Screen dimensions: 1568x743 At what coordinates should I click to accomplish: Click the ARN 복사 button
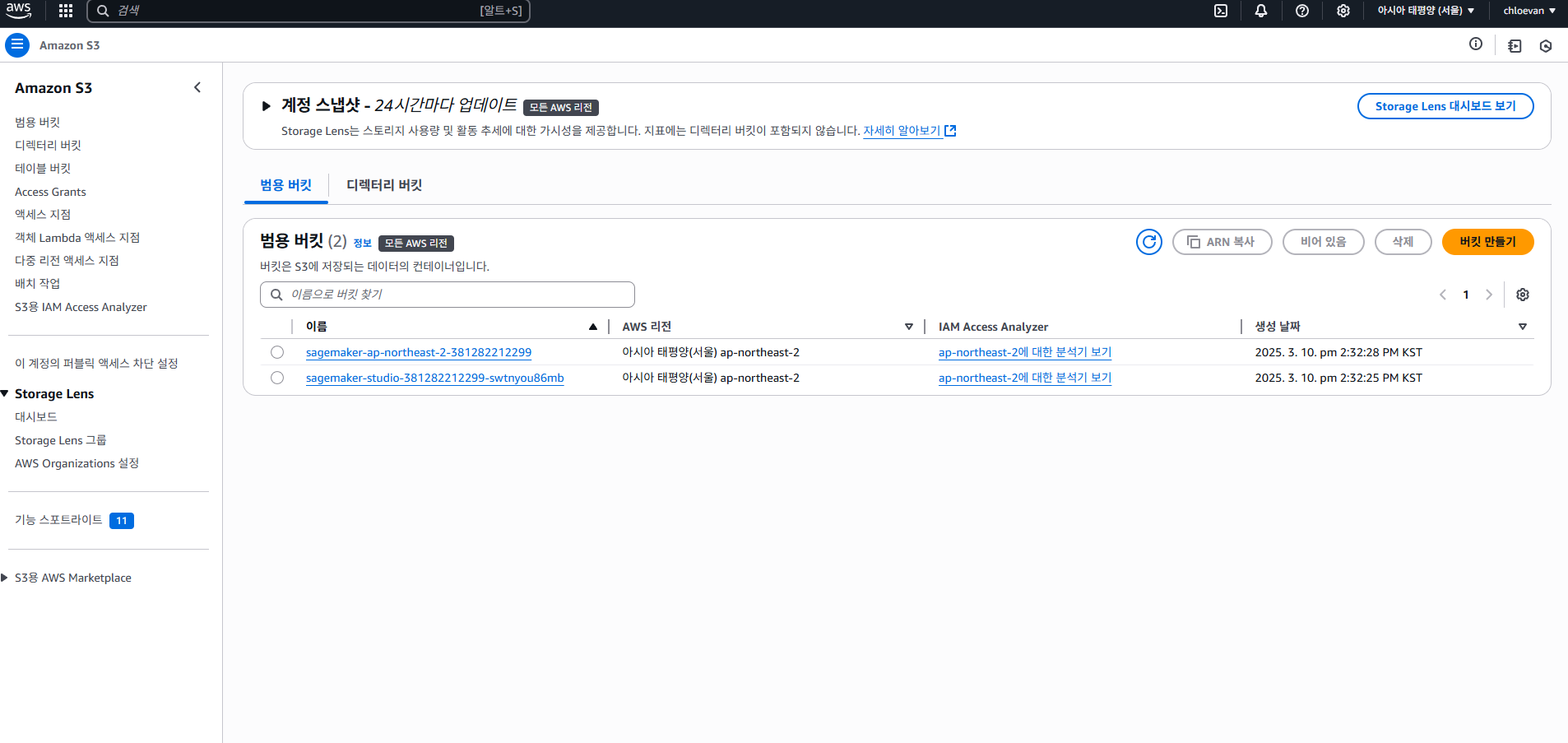(x=1222, y=242)
